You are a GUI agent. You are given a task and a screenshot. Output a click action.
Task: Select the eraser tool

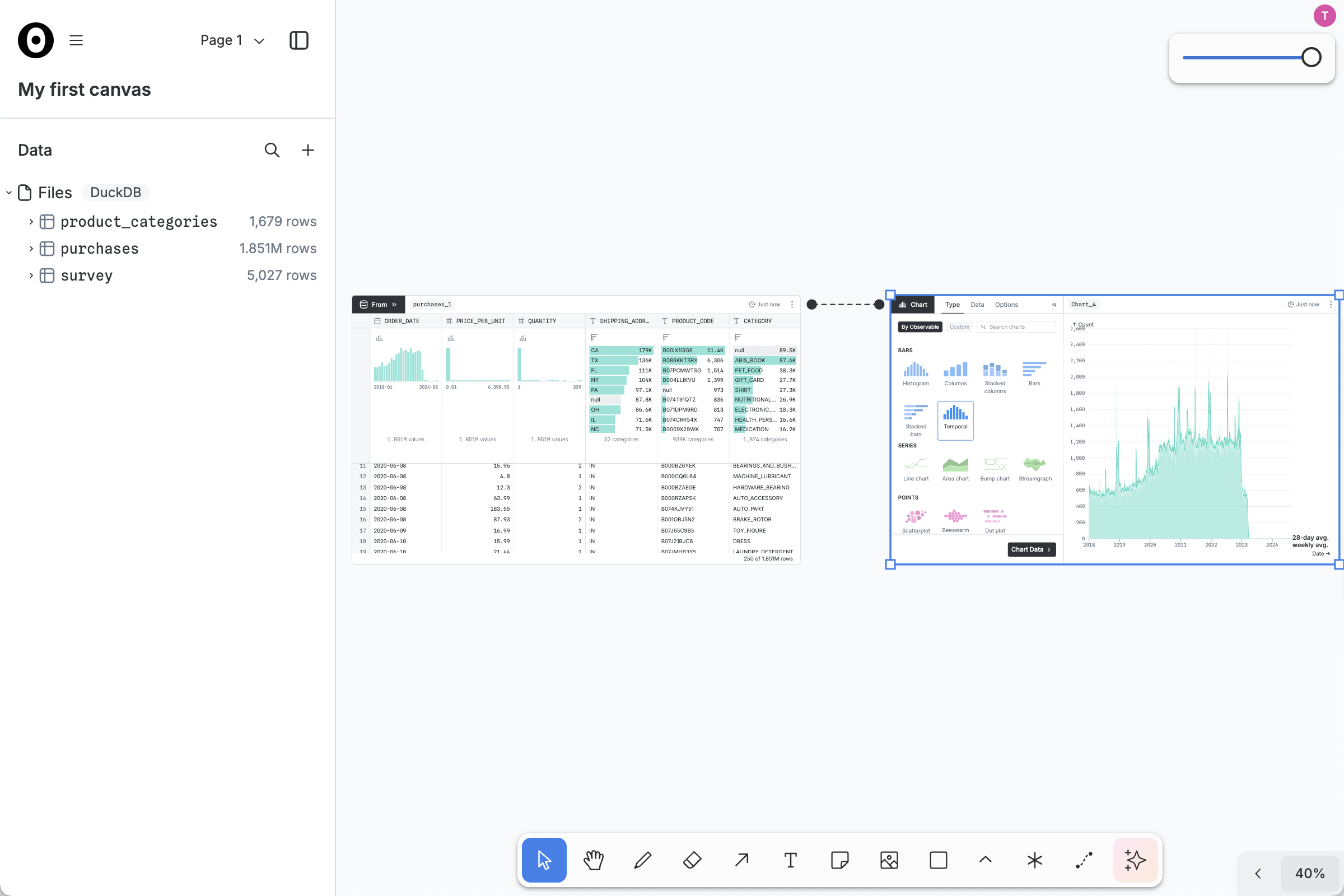(x=692, y=860)
